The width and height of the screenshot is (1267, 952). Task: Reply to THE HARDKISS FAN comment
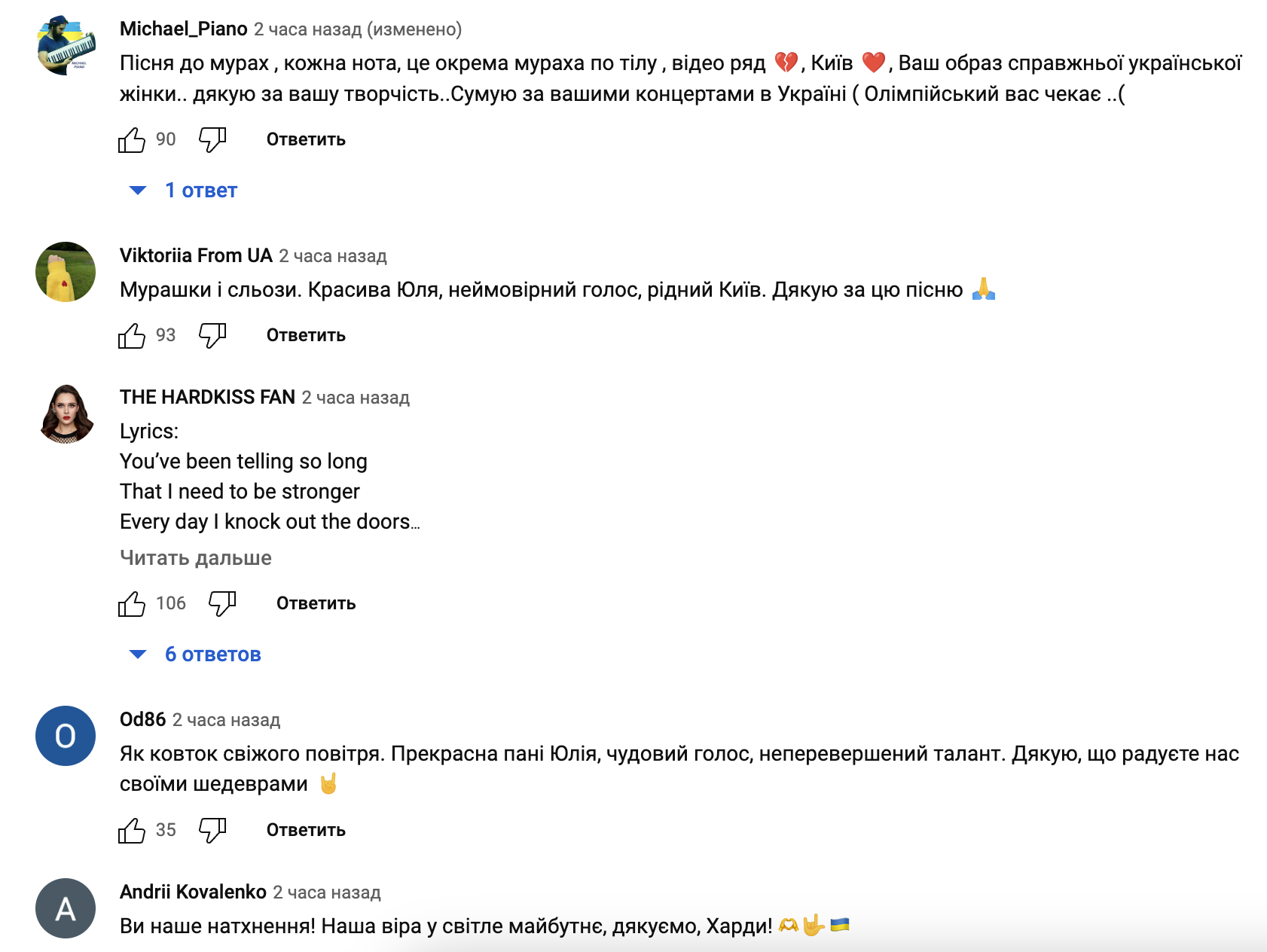(x=316, y=604)
